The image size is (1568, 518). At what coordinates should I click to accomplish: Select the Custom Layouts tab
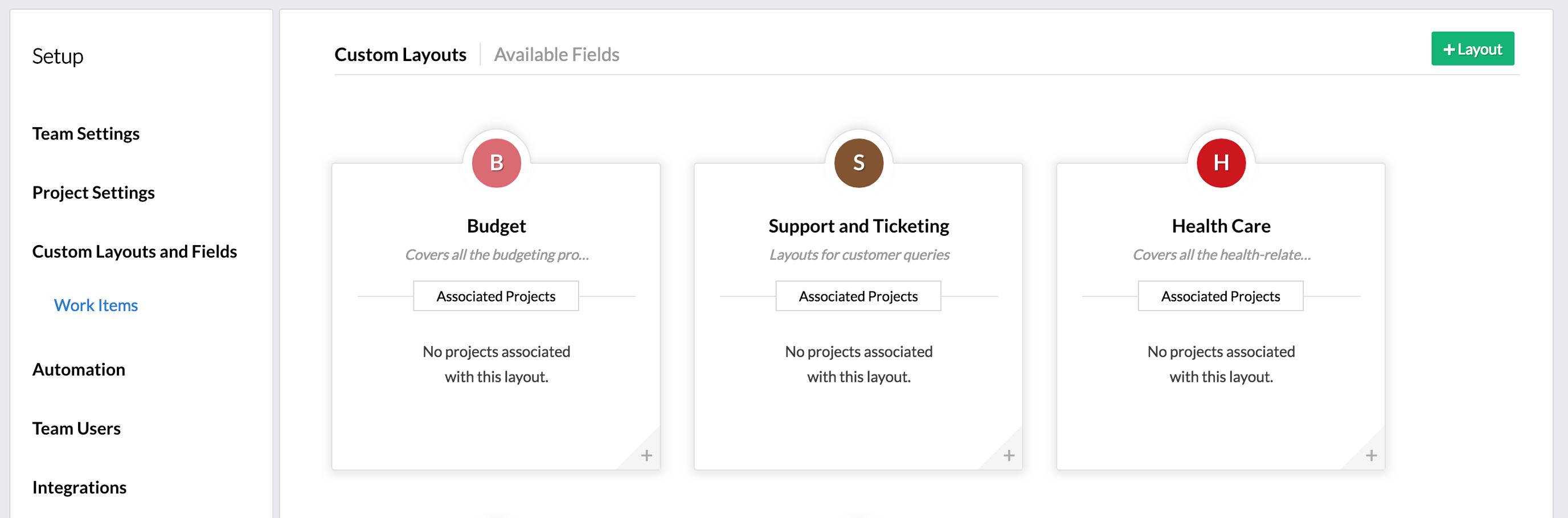[400, 55]
